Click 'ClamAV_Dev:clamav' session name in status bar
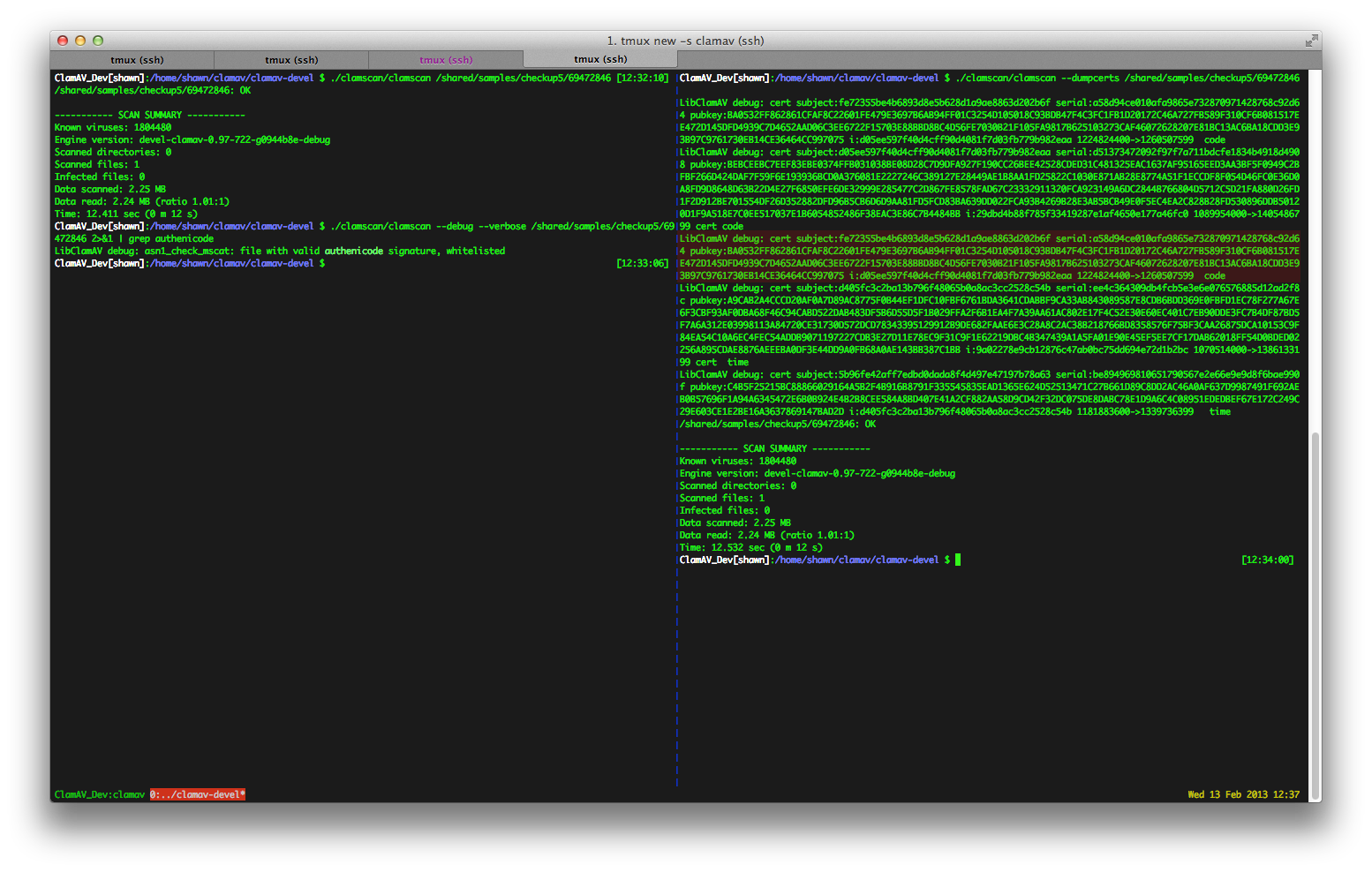 tap(100, 794)
